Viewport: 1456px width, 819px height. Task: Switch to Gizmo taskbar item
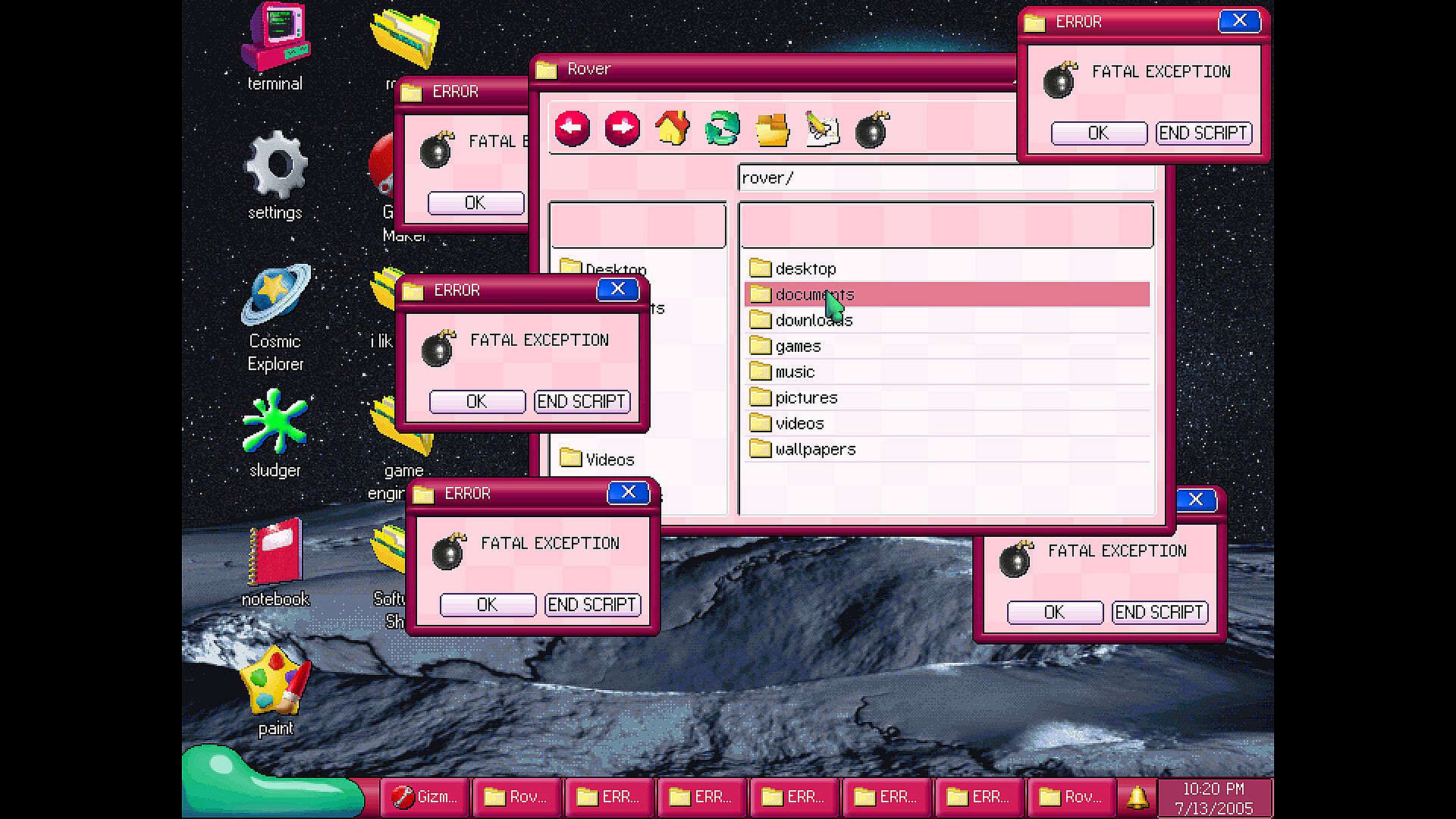pyautogui.click(x=425, y=797)
